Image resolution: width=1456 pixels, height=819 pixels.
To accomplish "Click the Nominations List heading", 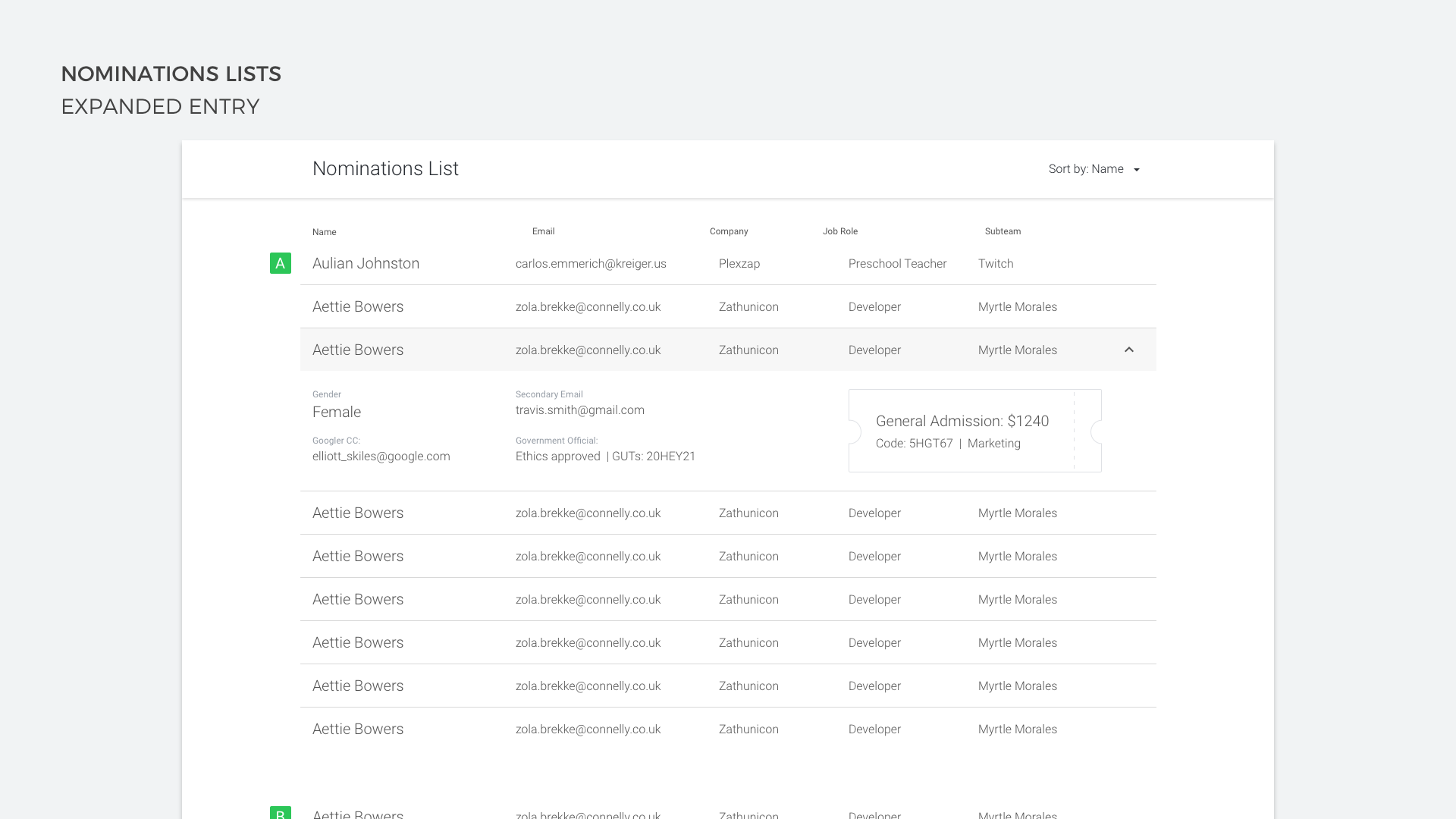I will click(385, 168).
